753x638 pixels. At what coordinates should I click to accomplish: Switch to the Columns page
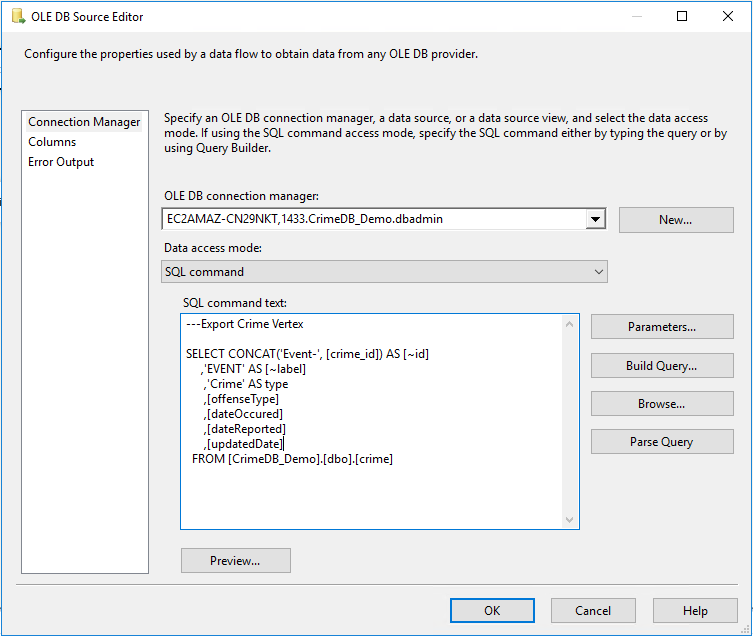[x=52, y=142]
